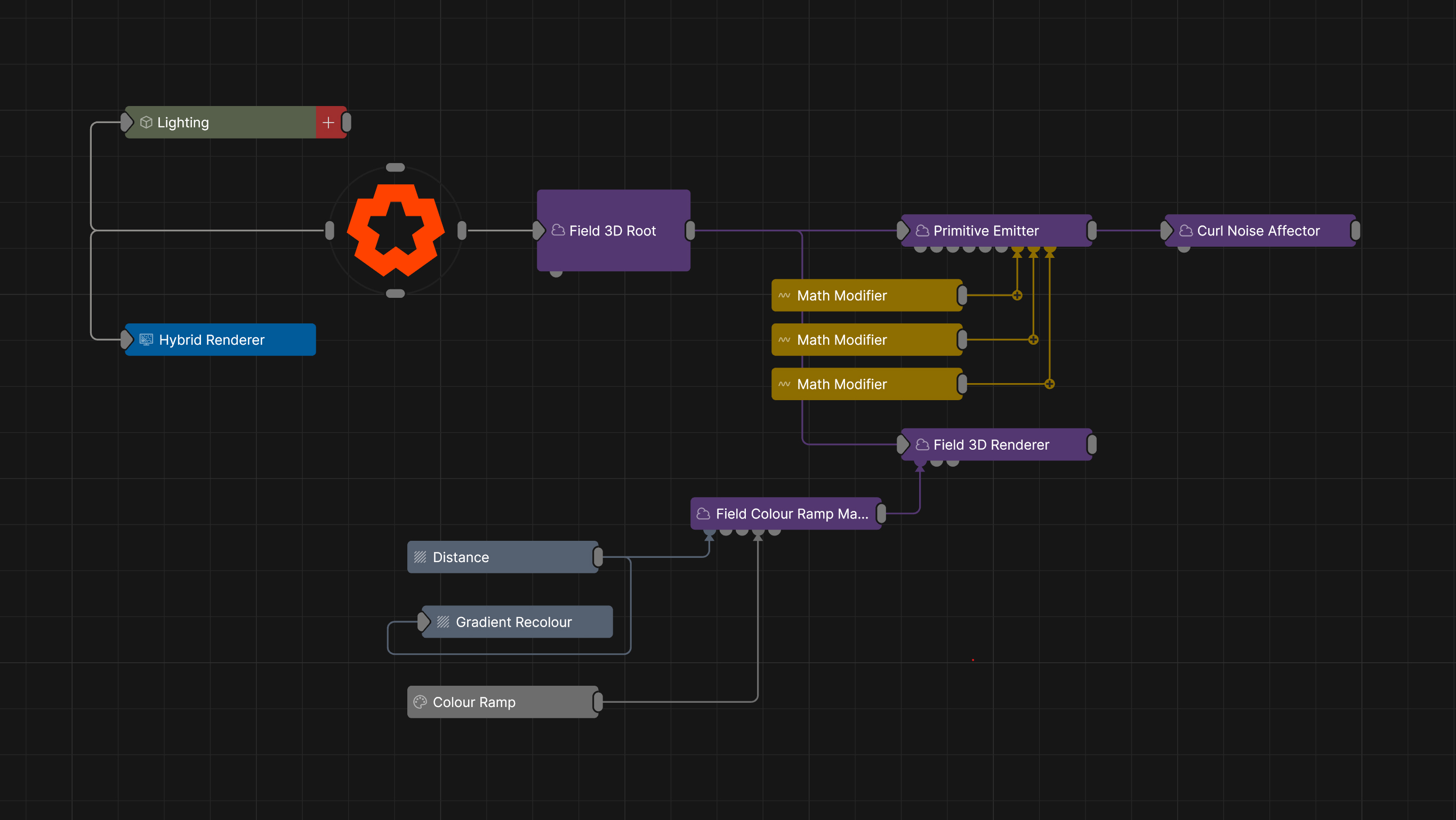The width and height of the screenshot is (1456, 820).
Task: Select the Field 3D Renderer node
Action: click(x=996, y=444)
